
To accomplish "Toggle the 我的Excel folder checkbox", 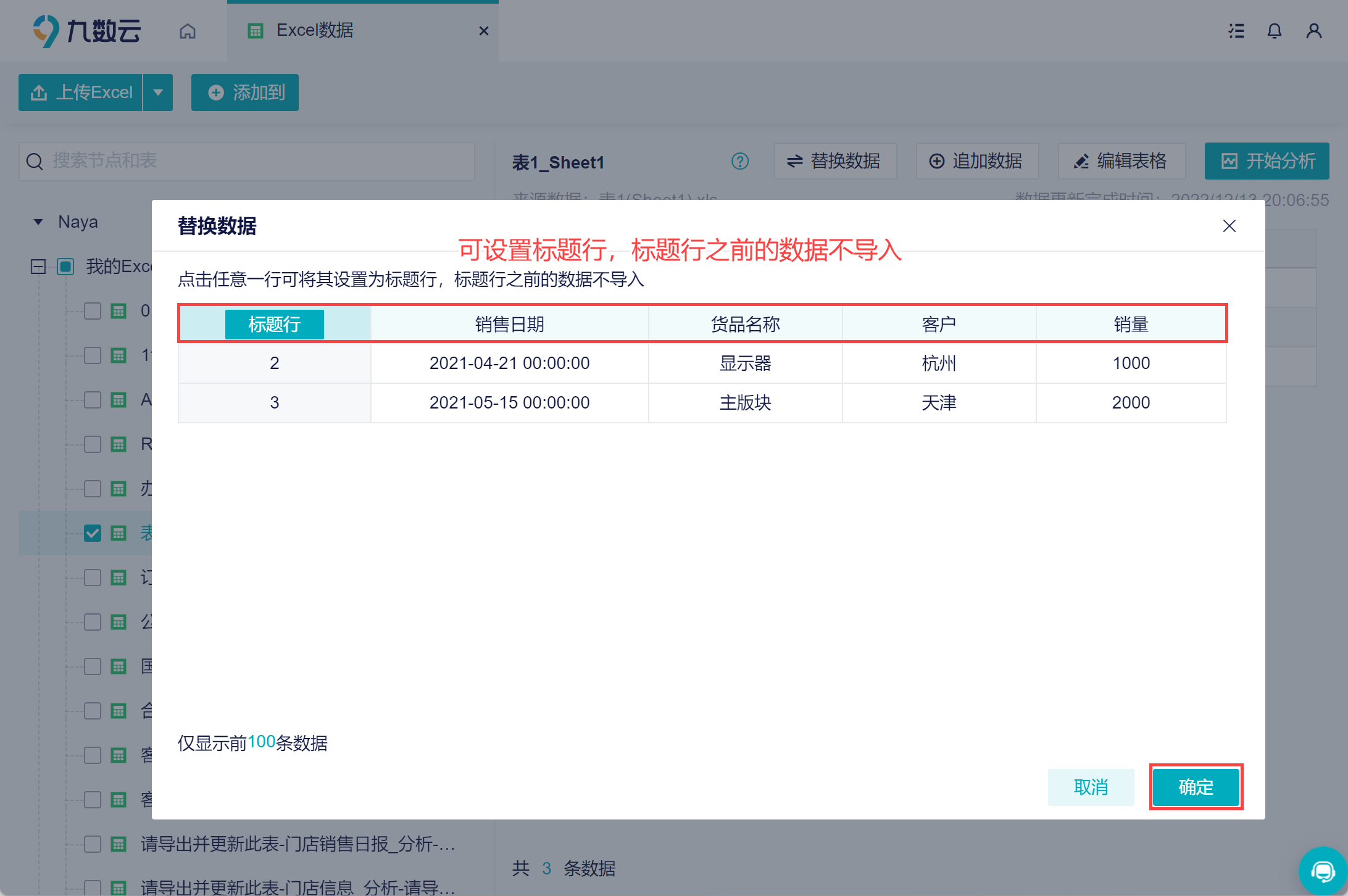I will pos(65,267).
